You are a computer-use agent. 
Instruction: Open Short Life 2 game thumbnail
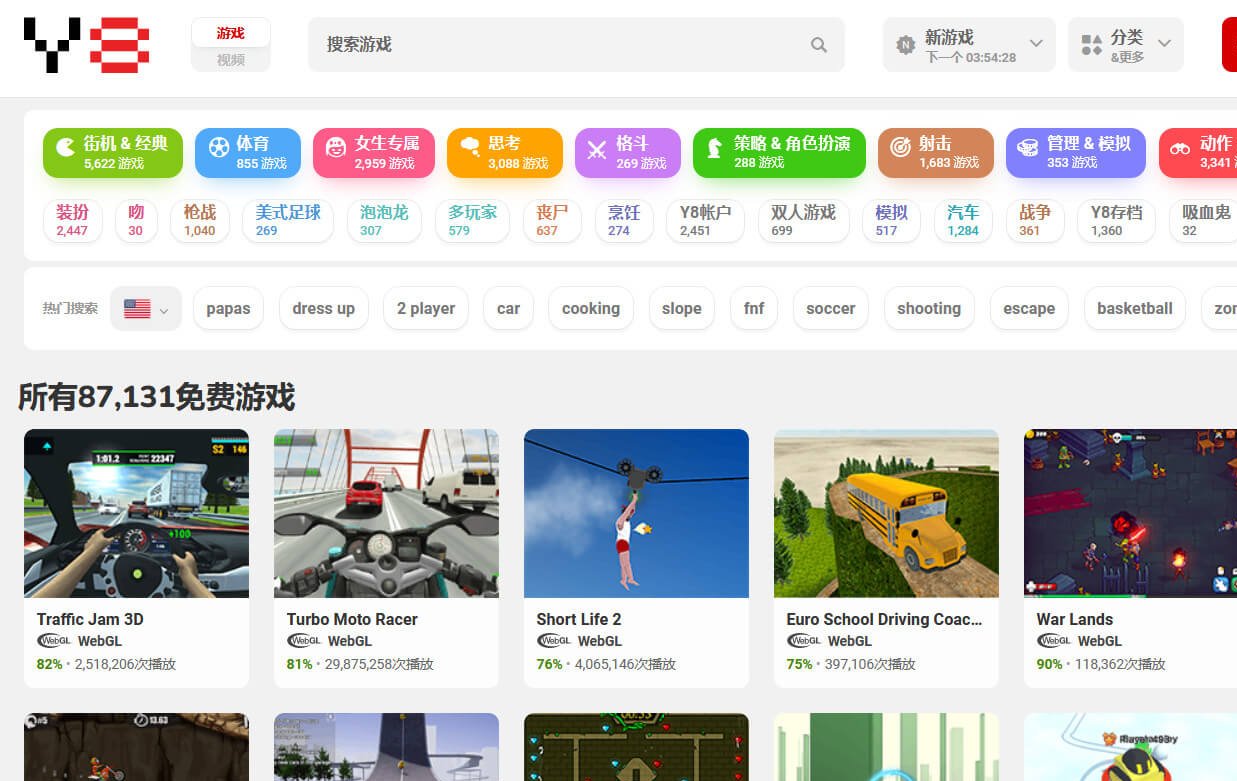(x=636, y=514)
